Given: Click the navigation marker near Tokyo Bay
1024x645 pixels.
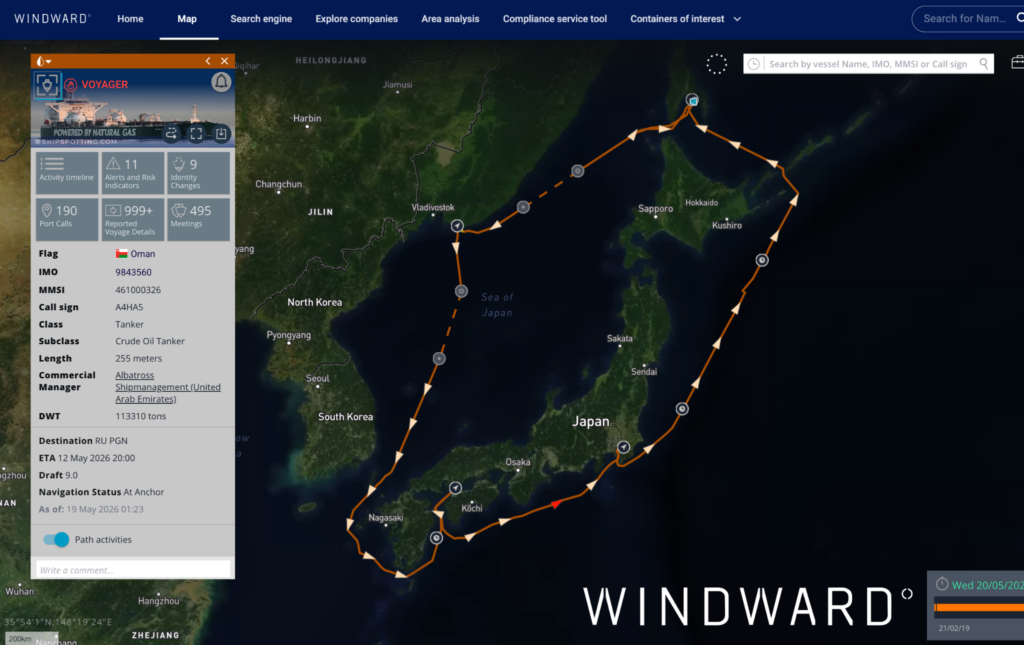Looking at the screenshot, I should 624,447.
